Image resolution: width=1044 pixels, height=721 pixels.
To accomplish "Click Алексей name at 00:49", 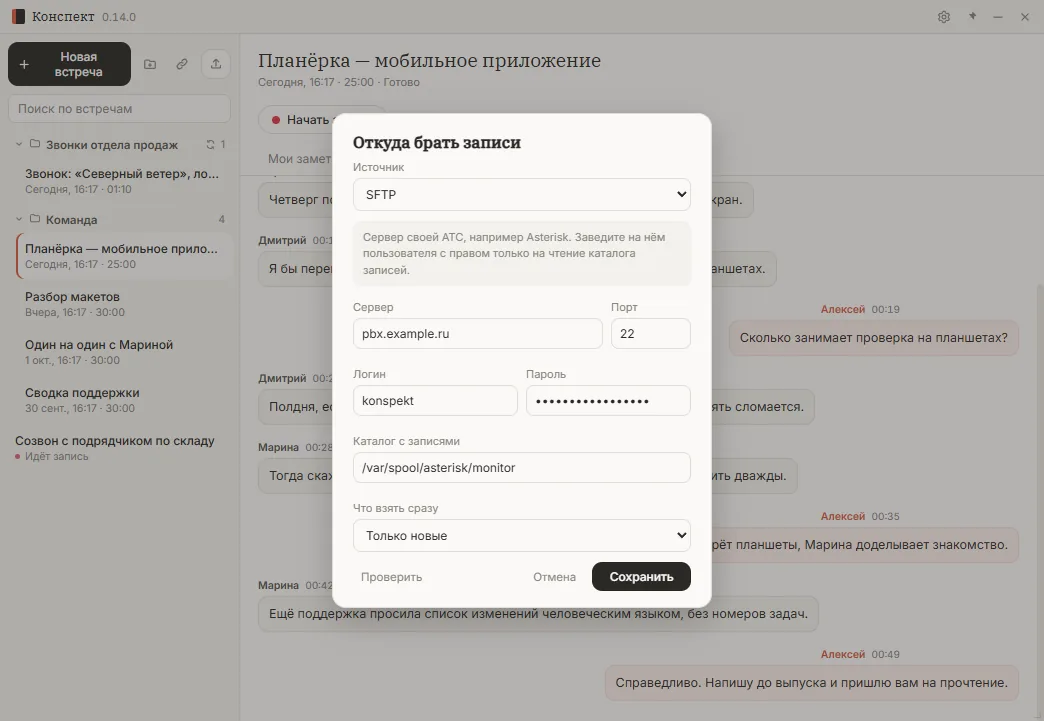I will coord(842,654).
